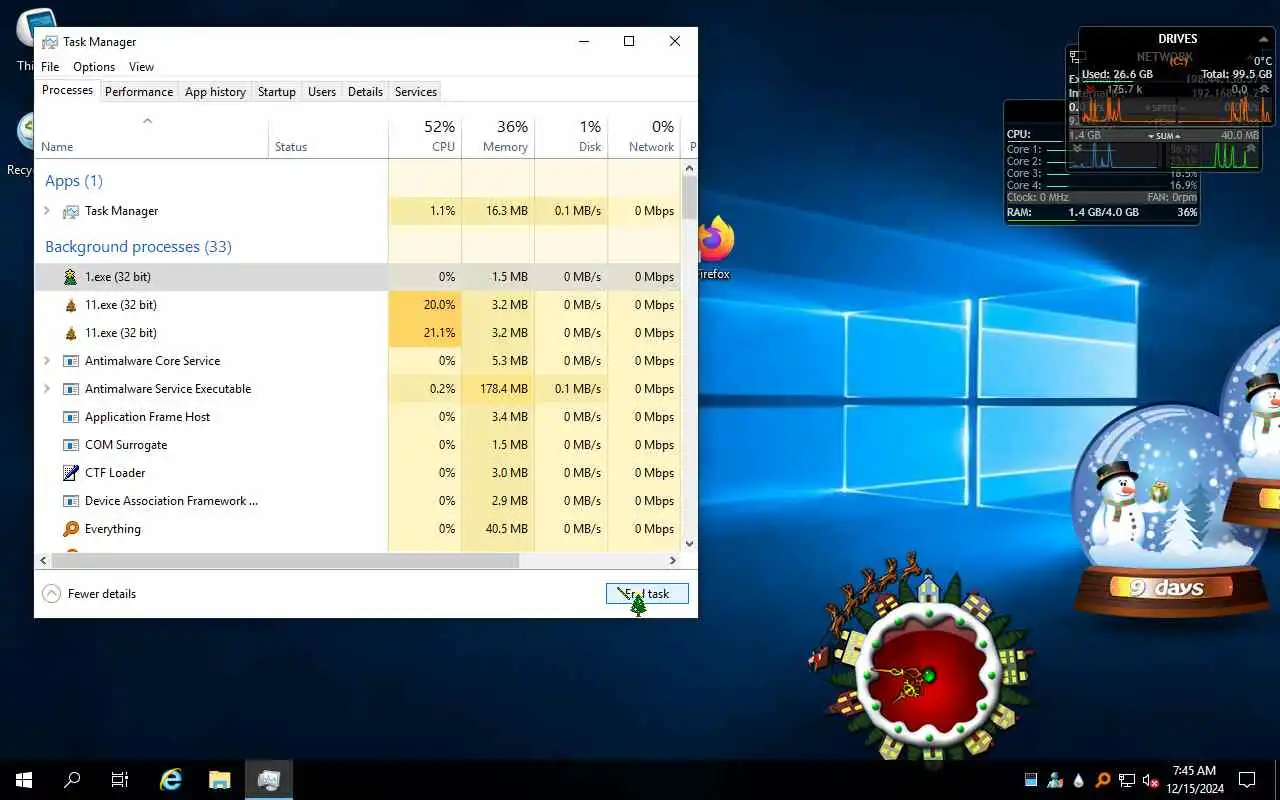
Task: Click the Antimalware Core Service icon
Action: coord(71,361)
